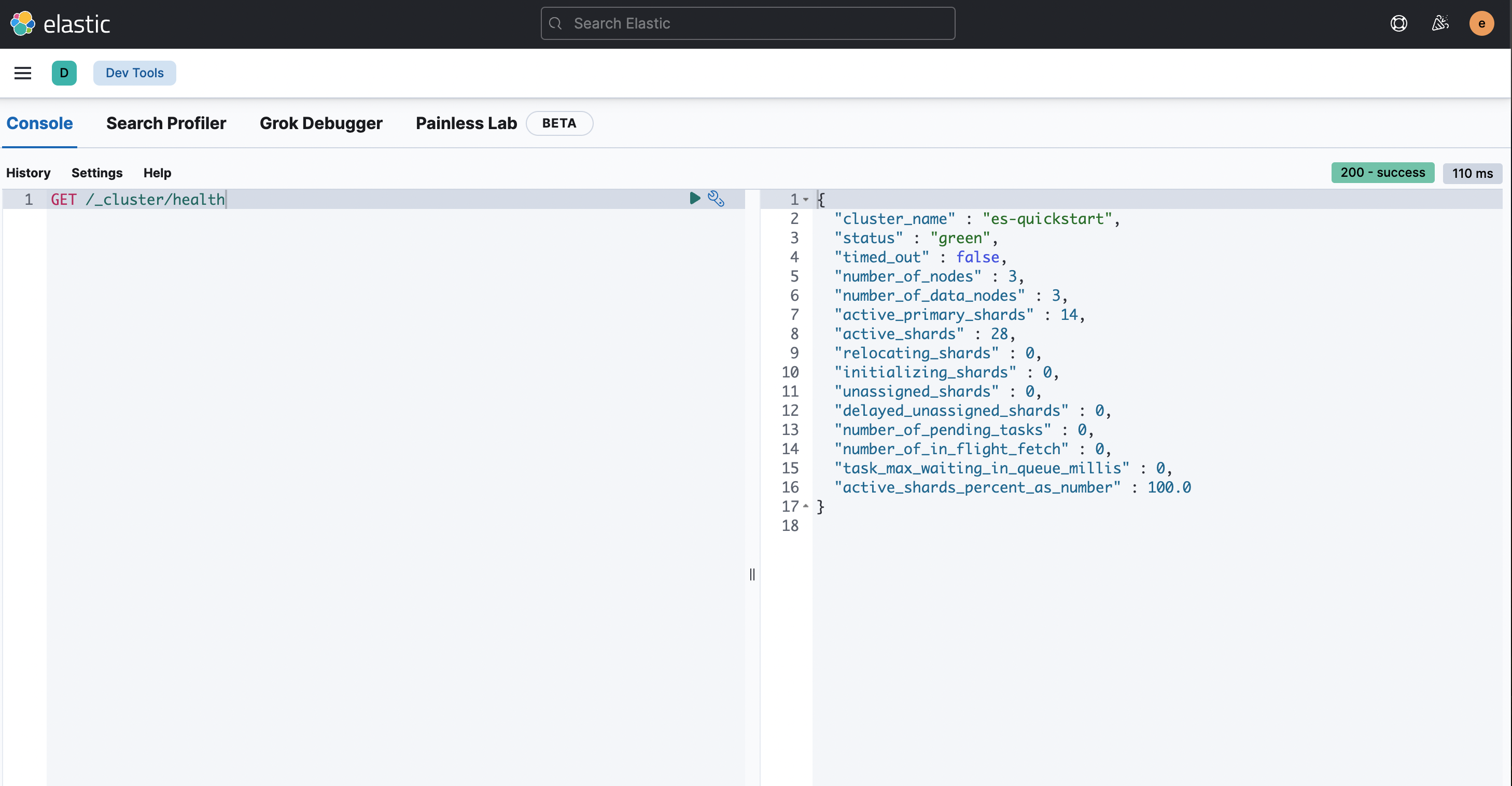The width and height of the screenshot is (1512, 786).
Task: Open the console History
Action: (x=28, y=173)
